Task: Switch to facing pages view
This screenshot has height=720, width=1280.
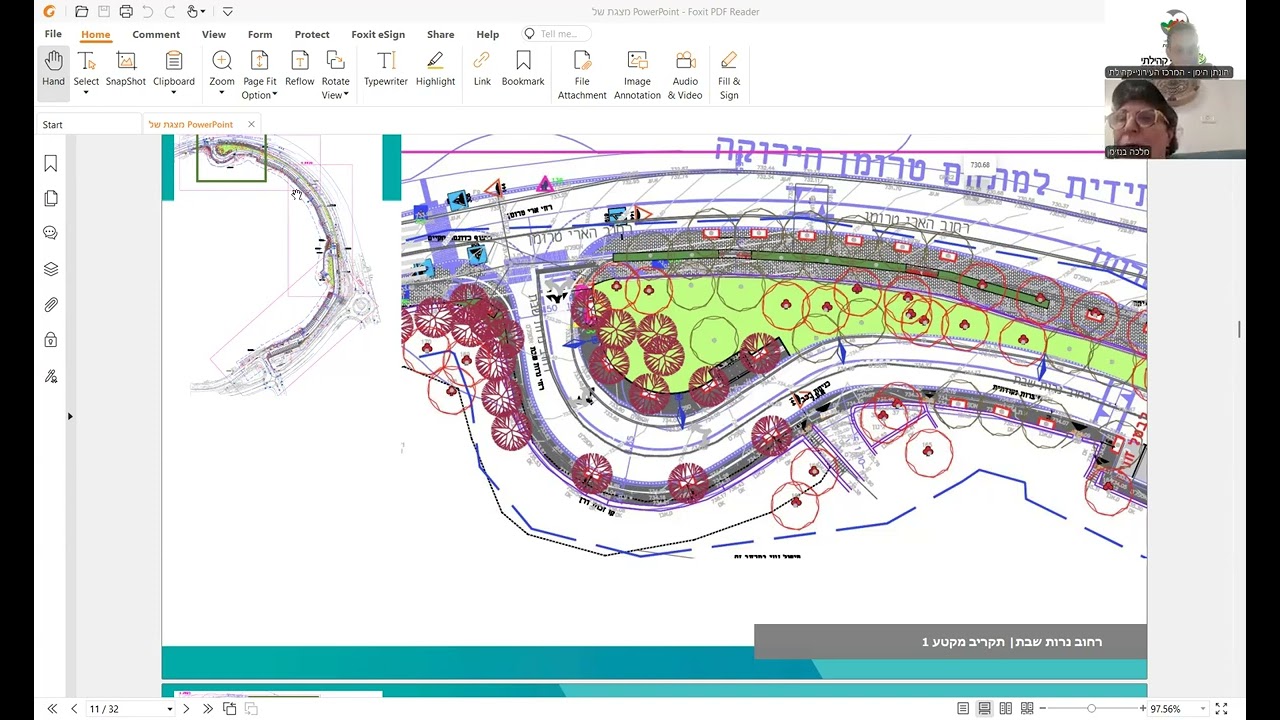Action: (x=1006, y=708)
